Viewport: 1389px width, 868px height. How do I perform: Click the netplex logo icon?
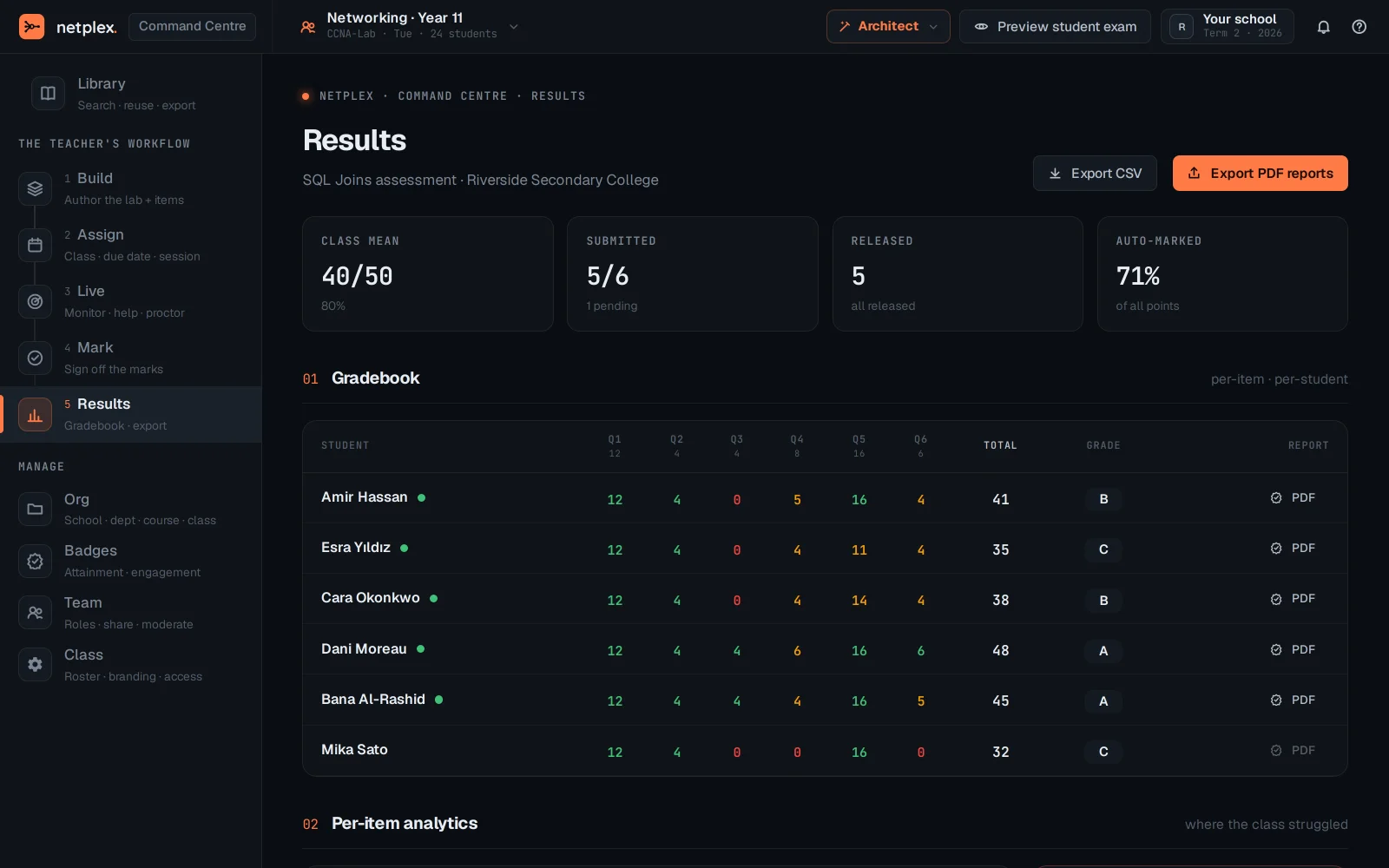(x=32, y=27)
